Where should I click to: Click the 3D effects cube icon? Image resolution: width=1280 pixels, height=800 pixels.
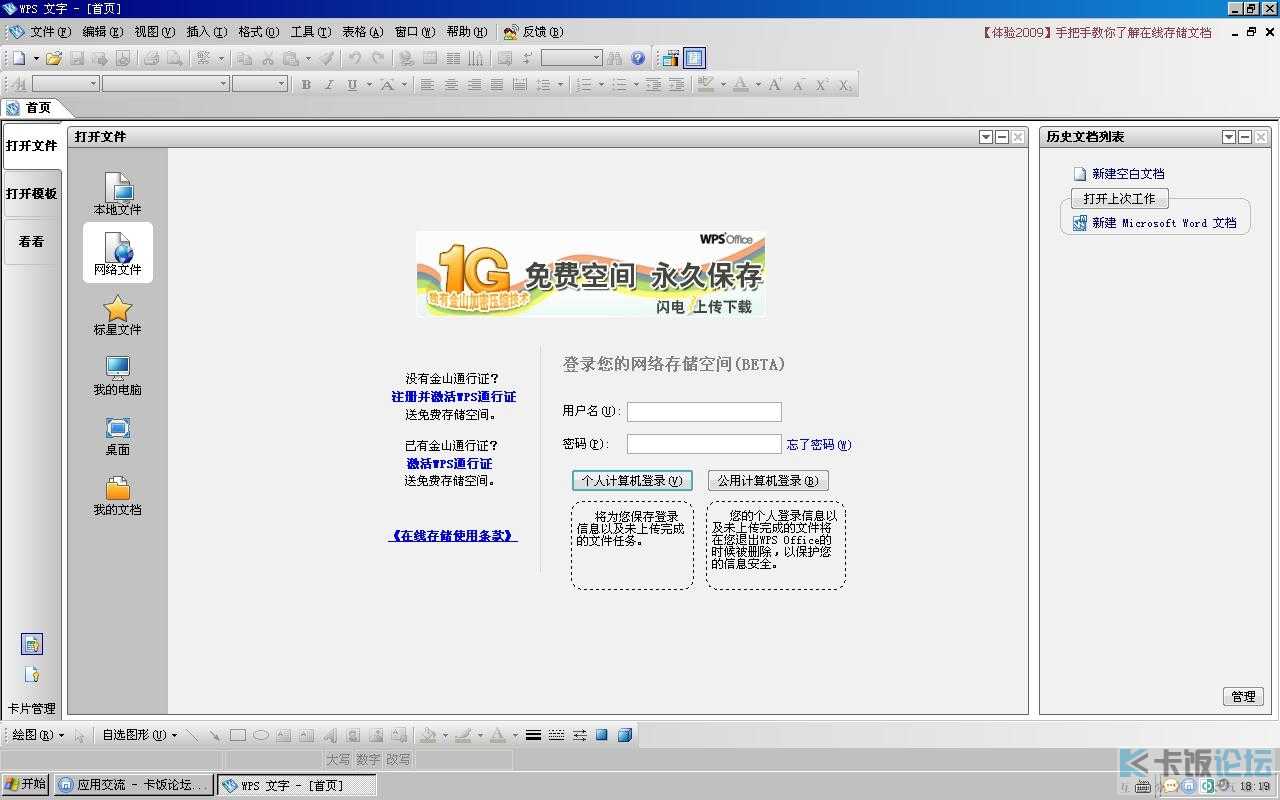[625, 735]
